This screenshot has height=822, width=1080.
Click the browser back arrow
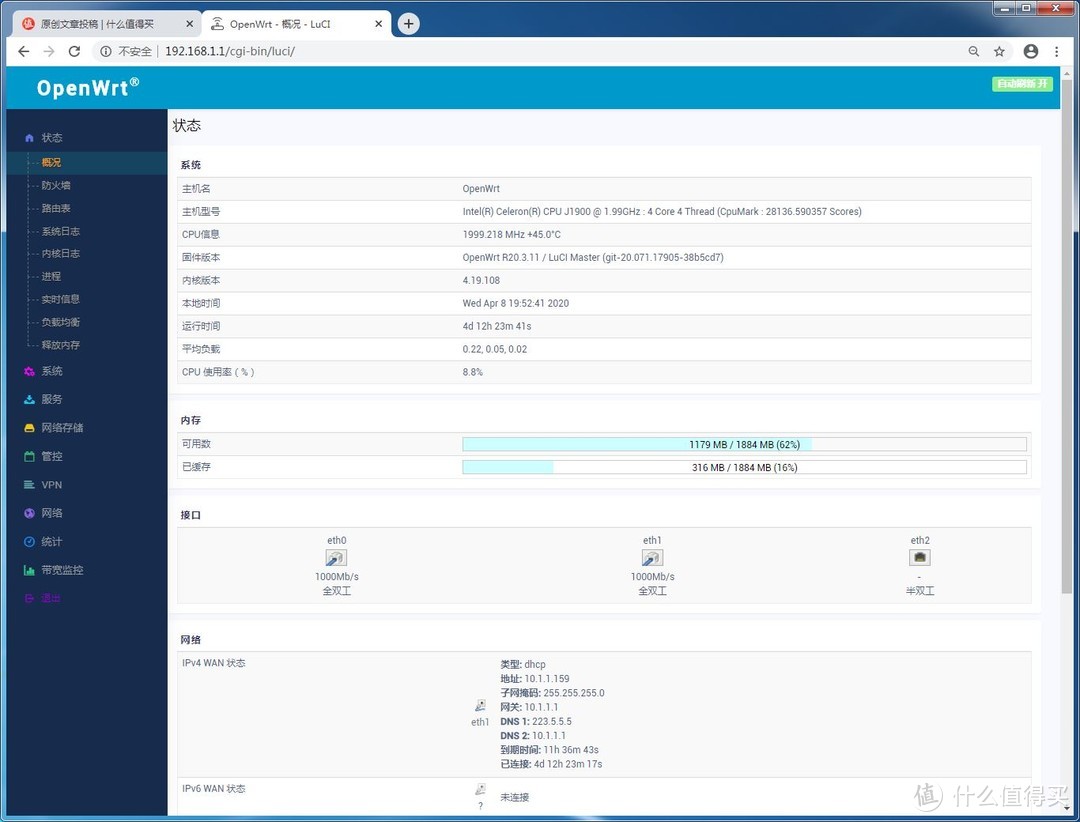(24, 51)
